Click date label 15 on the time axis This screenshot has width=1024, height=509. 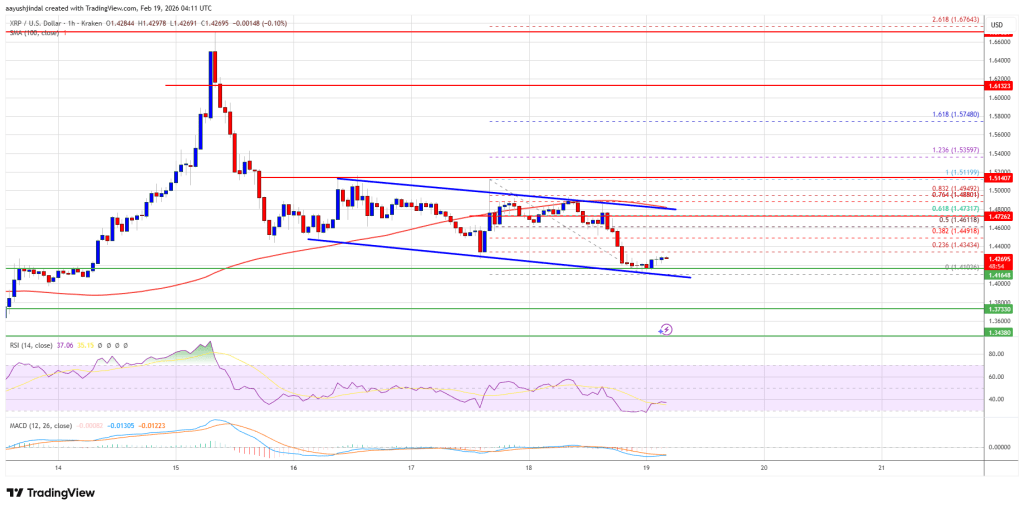[176, 468]
